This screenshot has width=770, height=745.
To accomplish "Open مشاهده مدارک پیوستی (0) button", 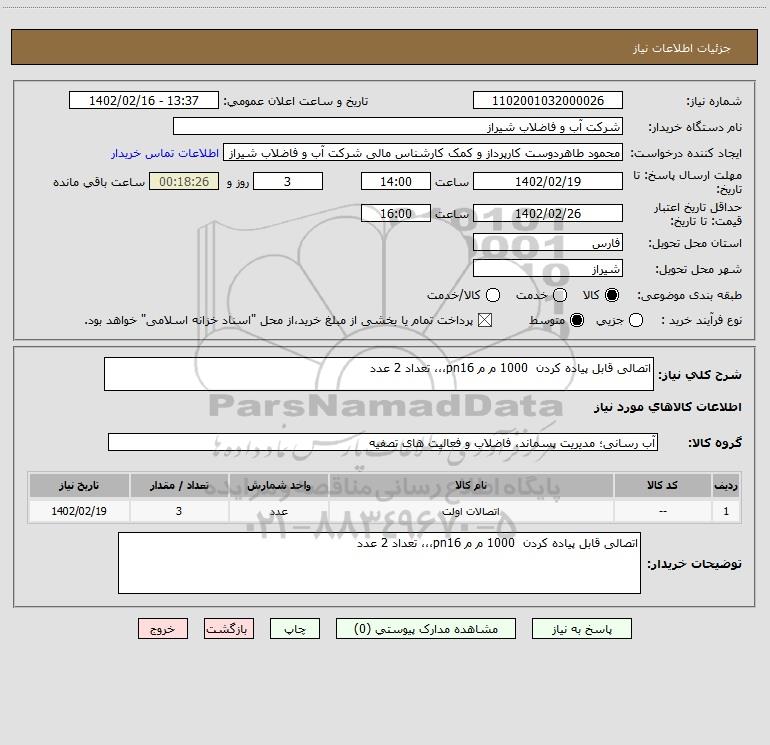I will [426, 629].
